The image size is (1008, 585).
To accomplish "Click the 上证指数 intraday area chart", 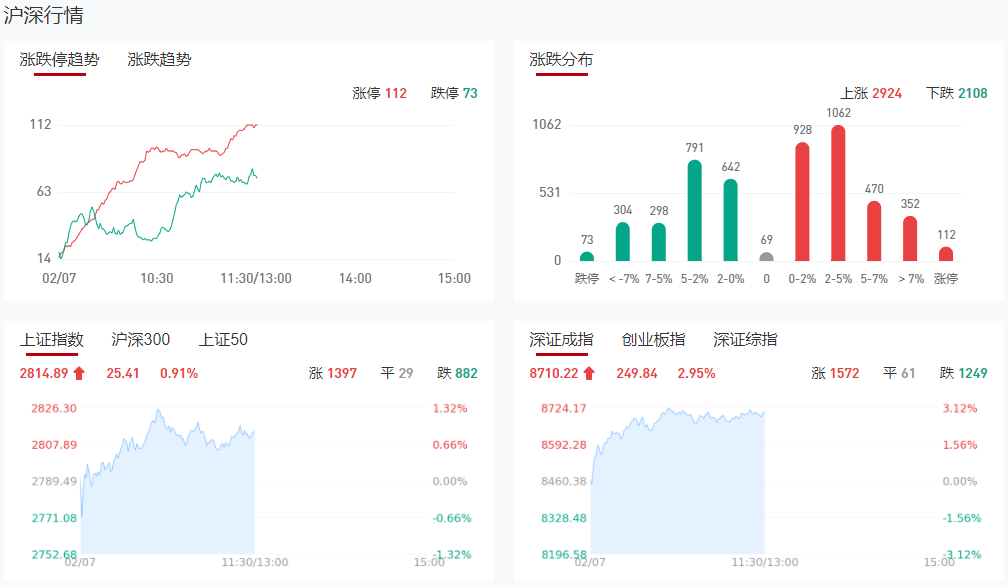I will coord(170,490).
